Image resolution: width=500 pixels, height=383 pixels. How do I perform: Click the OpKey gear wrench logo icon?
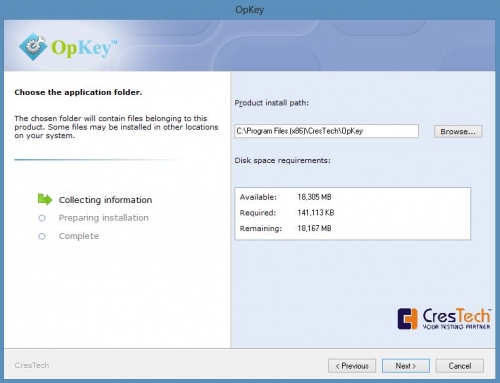tap(33, 47)
